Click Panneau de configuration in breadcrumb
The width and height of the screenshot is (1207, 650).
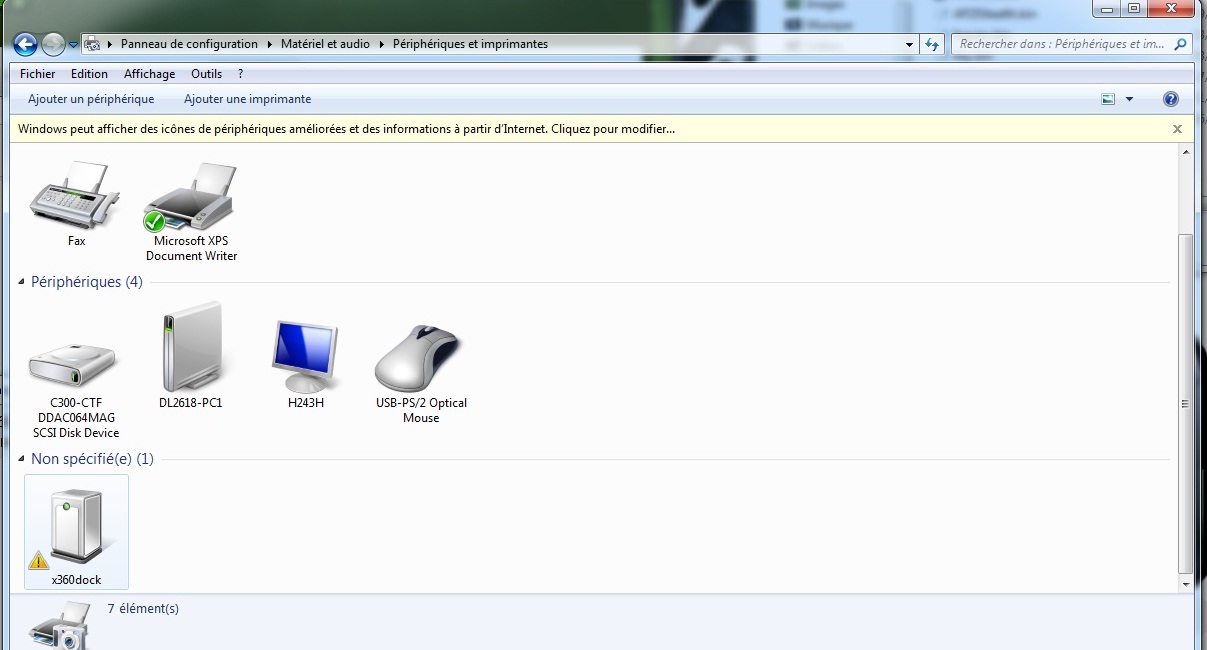tap(189, 44)
